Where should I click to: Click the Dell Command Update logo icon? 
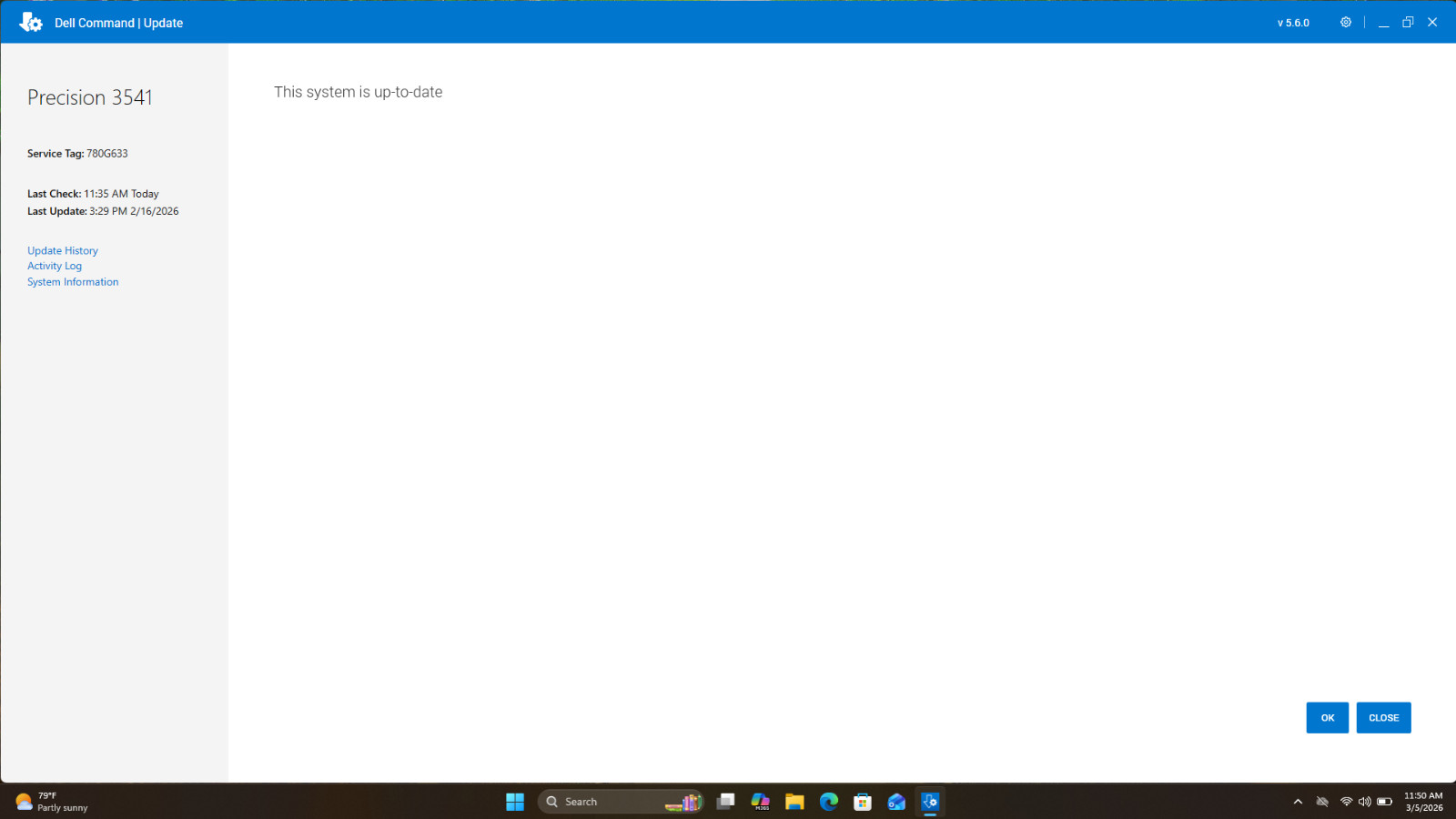(31, 22)
